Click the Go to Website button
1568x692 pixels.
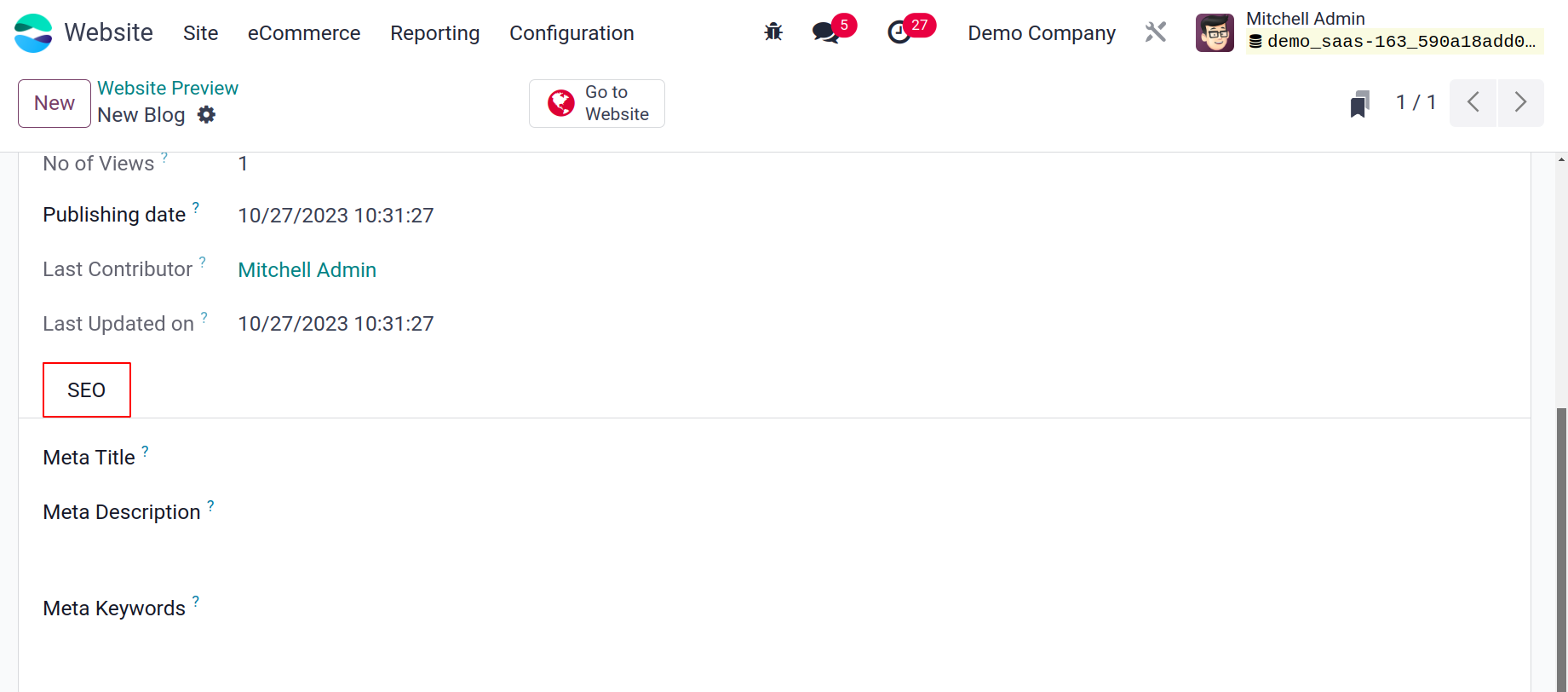[597, 103]
